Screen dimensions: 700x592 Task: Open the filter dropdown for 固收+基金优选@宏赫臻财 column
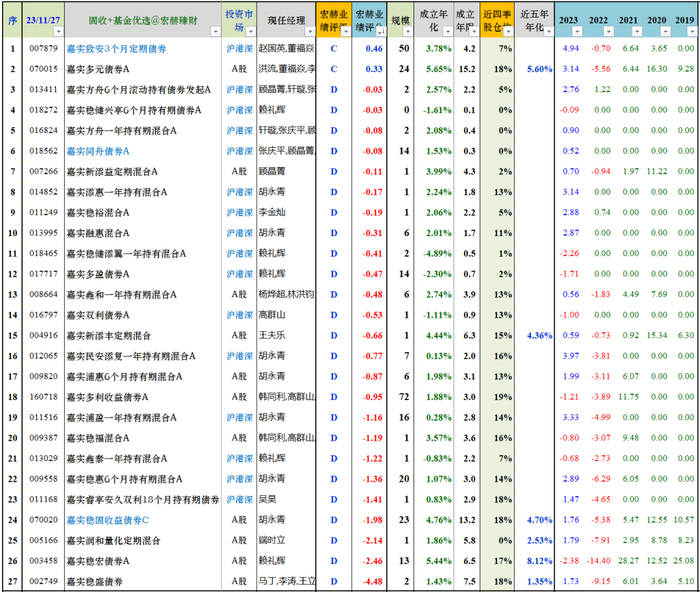(x=216, y=31)
